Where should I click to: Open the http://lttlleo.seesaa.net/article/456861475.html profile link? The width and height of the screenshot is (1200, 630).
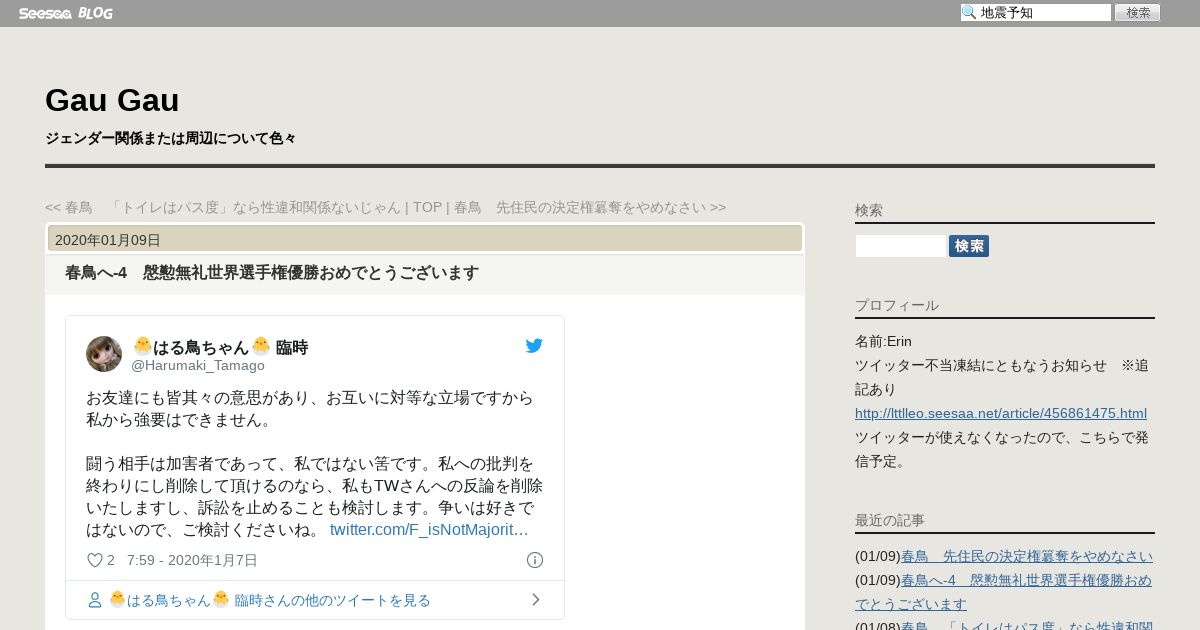[1001, 413]
